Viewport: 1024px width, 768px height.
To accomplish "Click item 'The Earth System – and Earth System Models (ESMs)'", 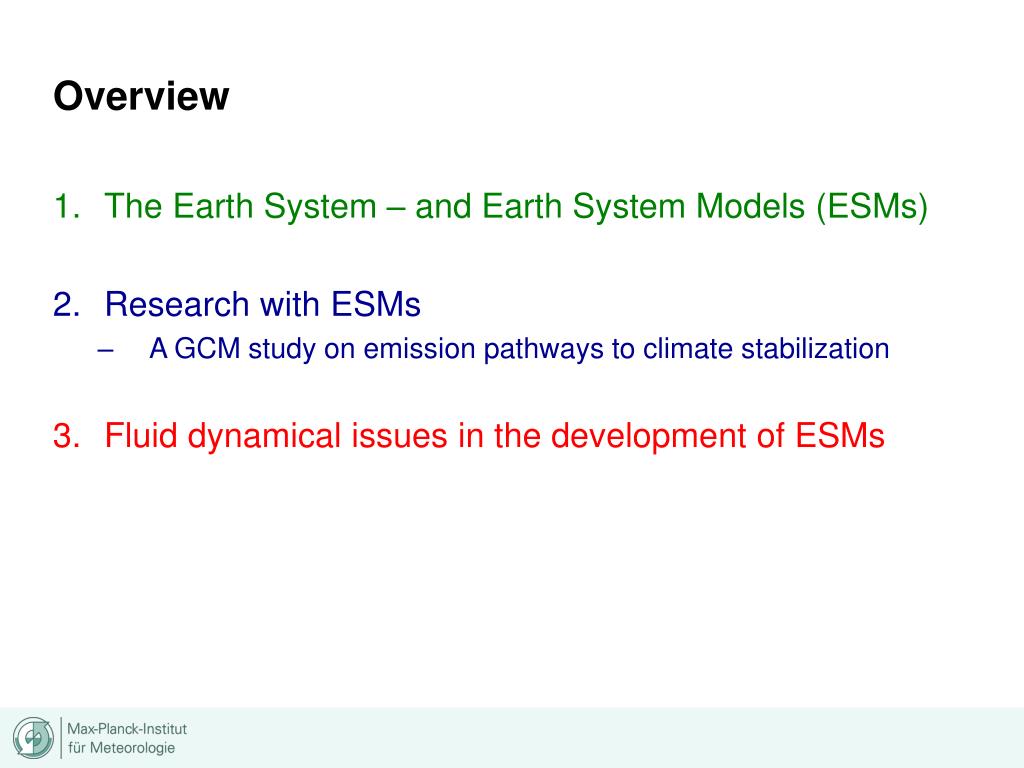I will pyautogui.click(x=516, y=206).
